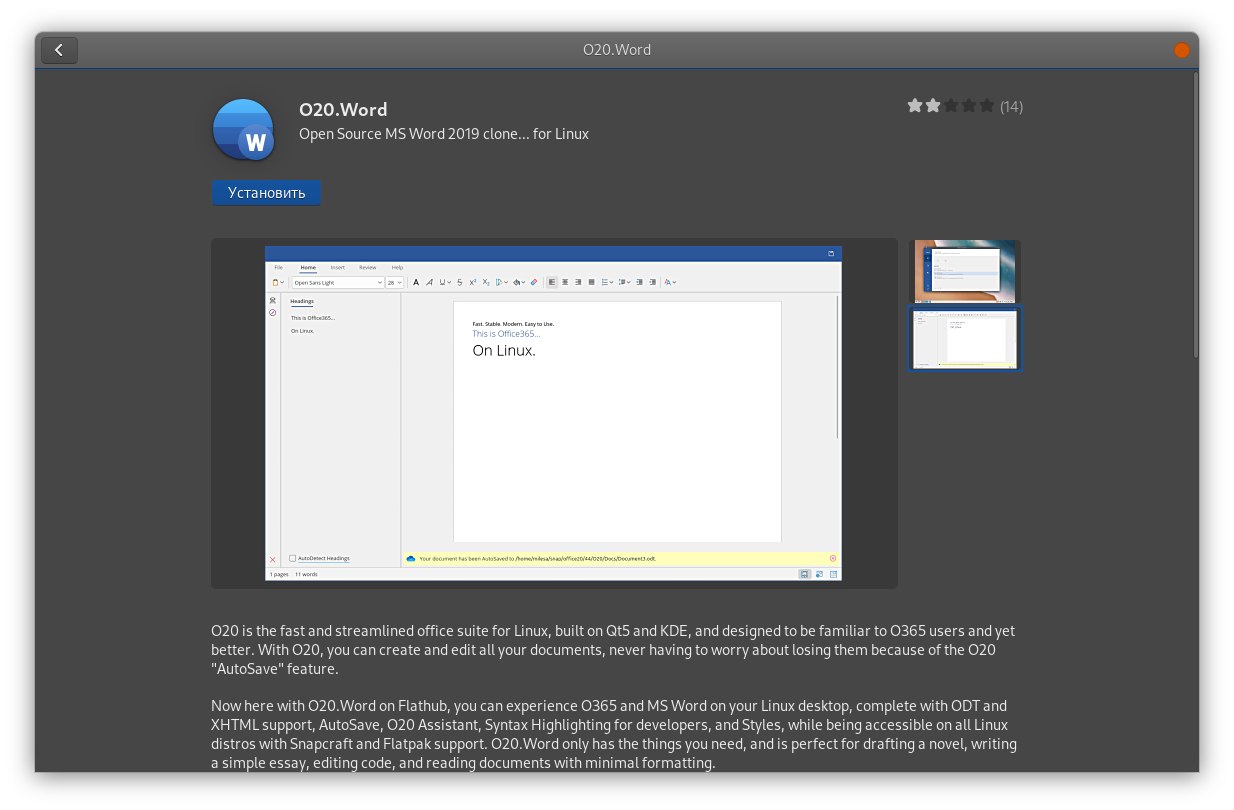Open the font size 28 dropdown in preview
The height and width of the screenshot is (810, 1234).
point(395,283)
